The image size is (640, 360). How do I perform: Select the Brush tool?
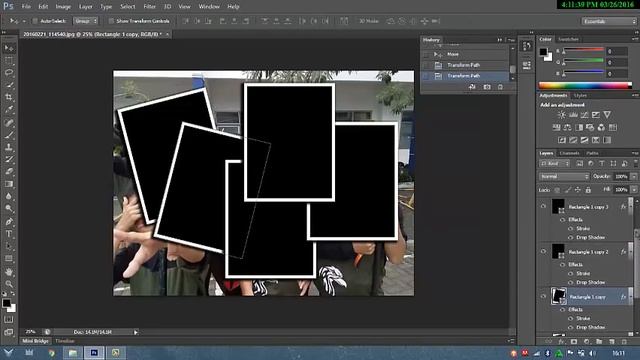click(x=9, y=135)
